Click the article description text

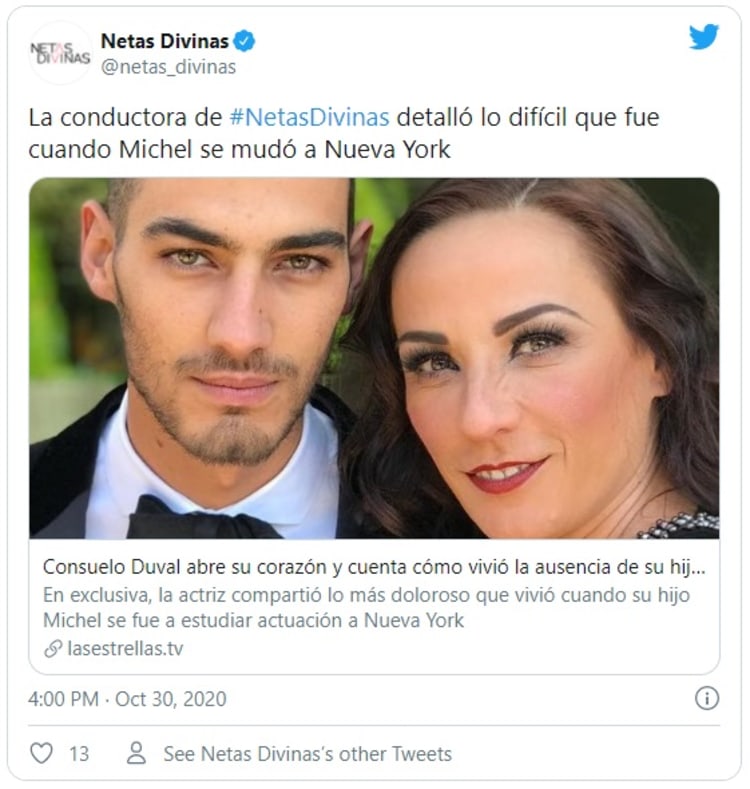pos(366,608)
